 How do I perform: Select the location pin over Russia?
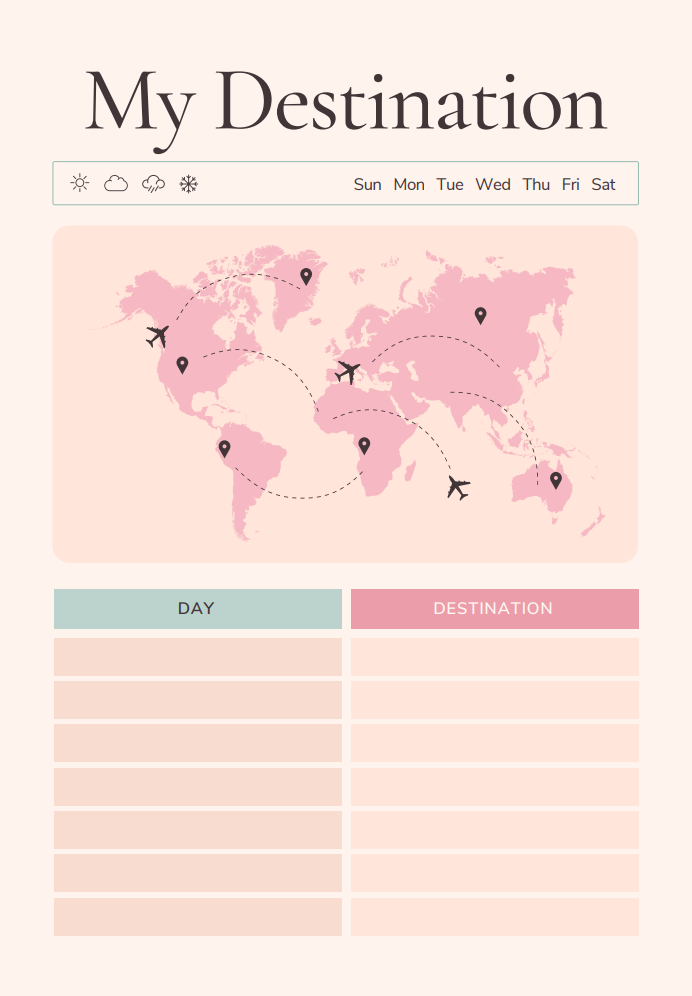point(480,315)
